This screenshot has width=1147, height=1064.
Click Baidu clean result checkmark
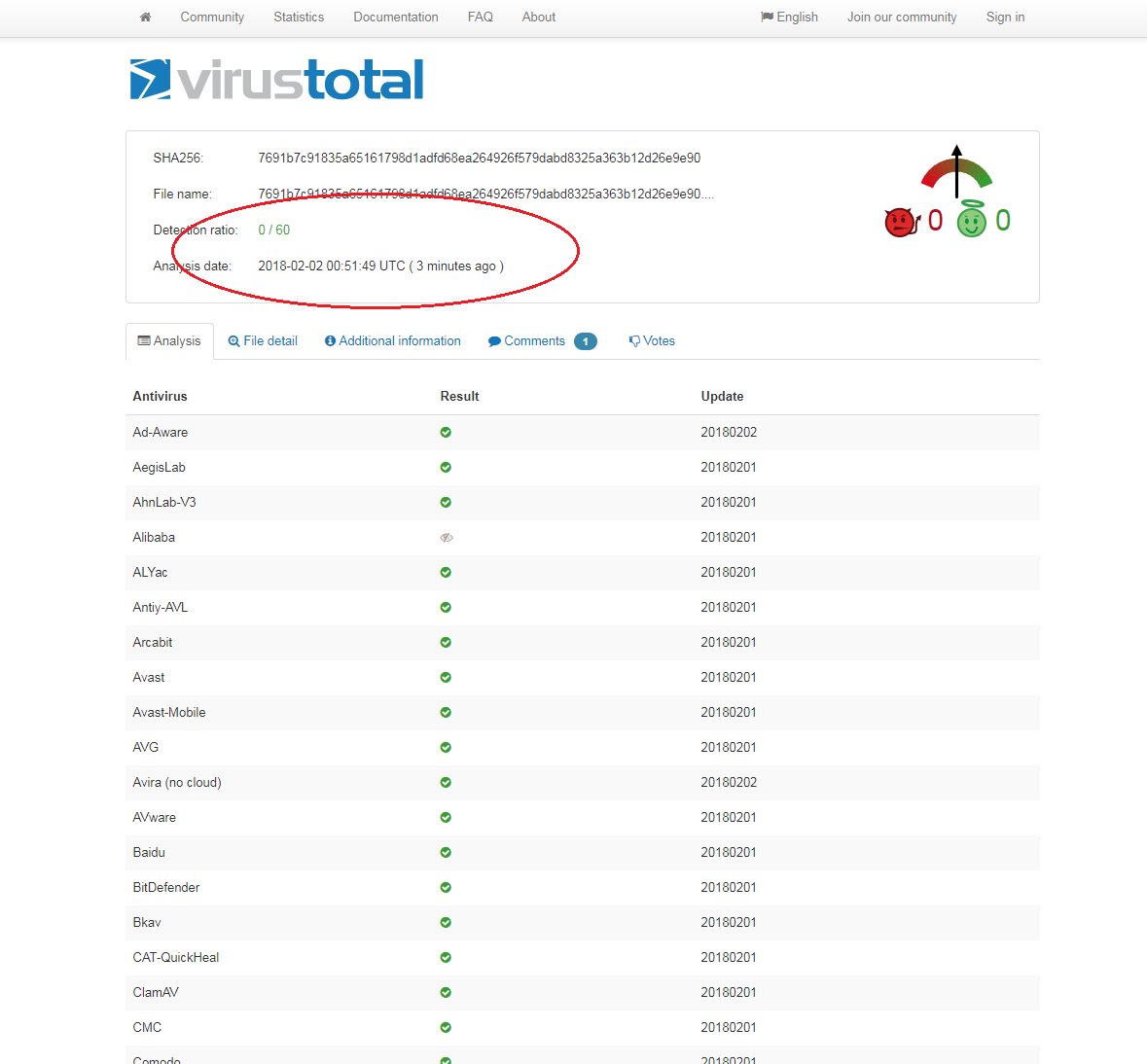coord(446,853)
